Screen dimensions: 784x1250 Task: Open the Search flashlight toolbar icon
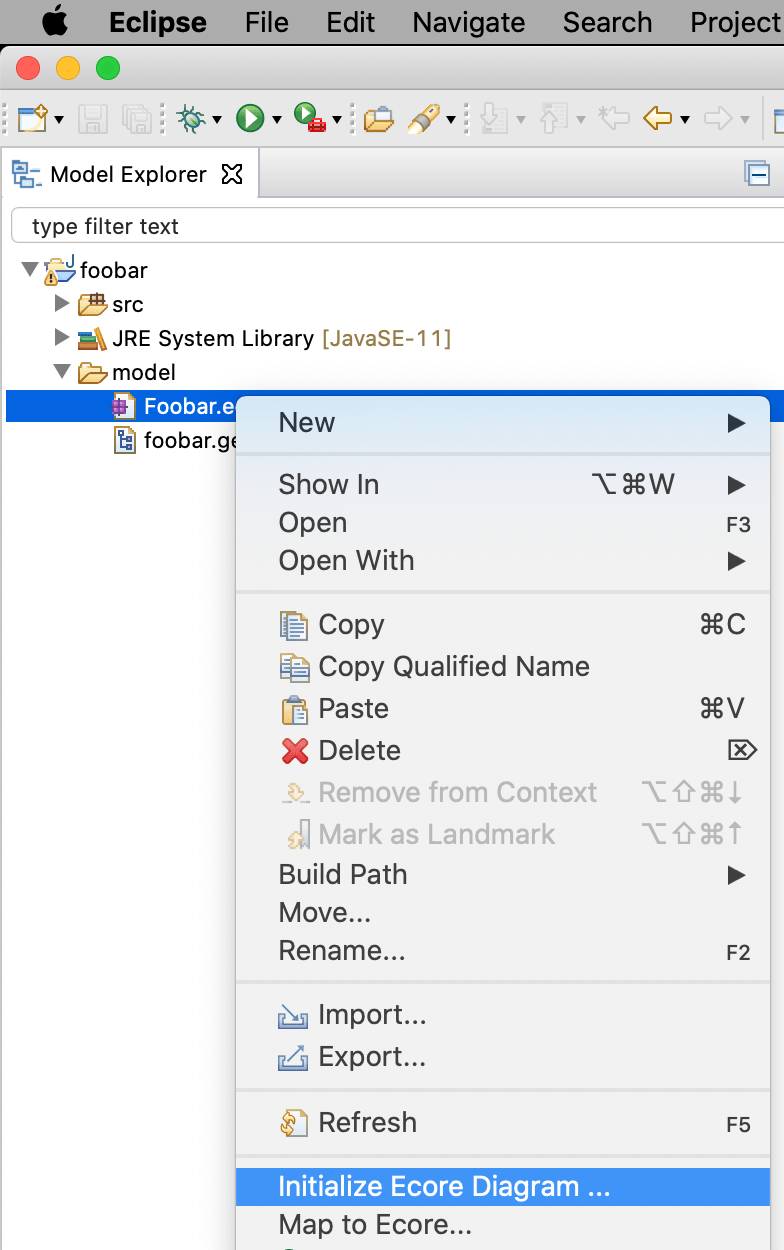(x=423, y=118)
